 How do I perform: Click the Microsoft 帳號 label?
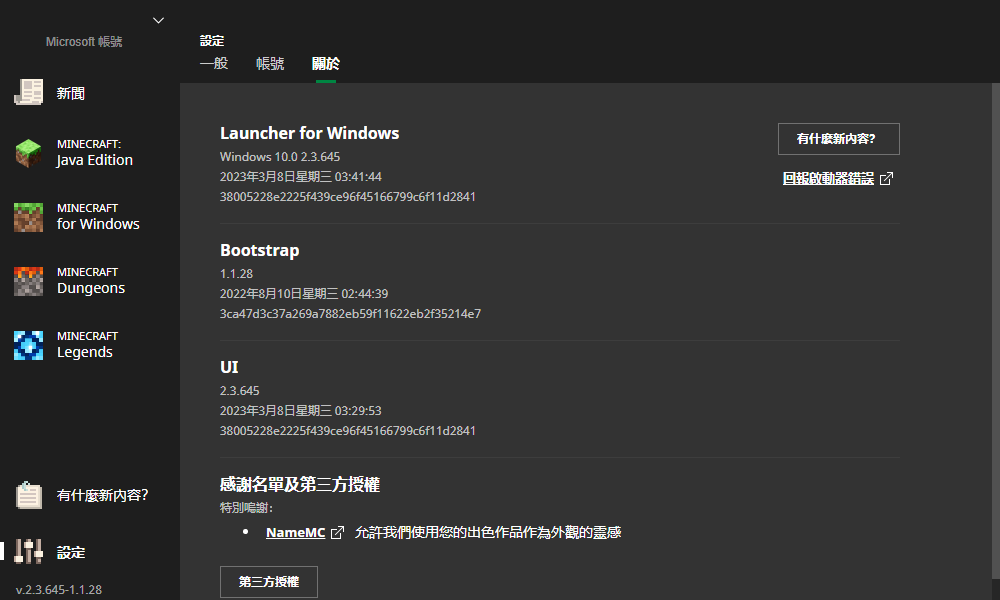pyautogui.click(x=84, y=41)
